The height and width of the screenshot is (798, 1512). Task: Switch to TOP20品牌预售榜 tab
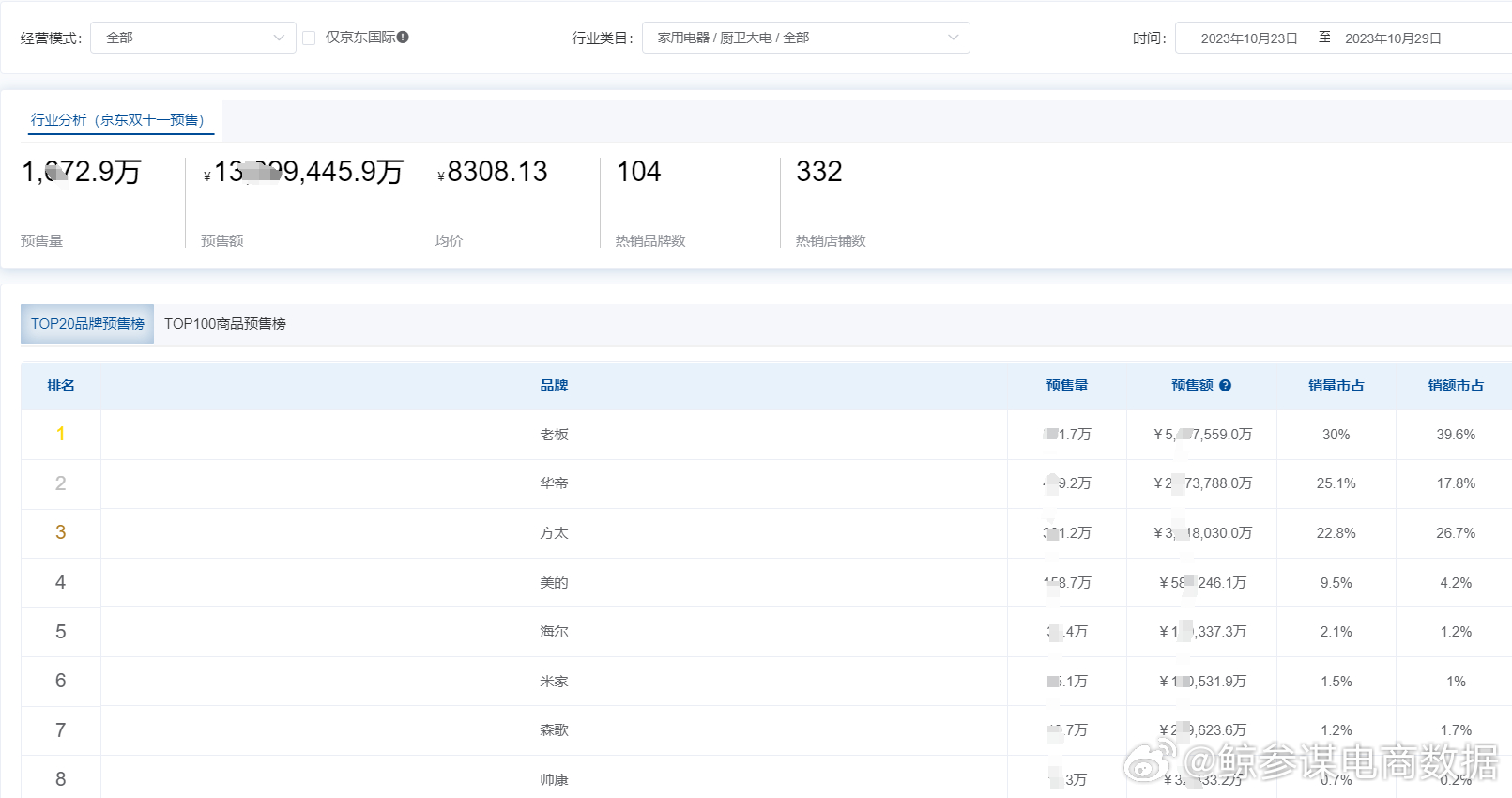pyautogui.click(x=87, y=324)
